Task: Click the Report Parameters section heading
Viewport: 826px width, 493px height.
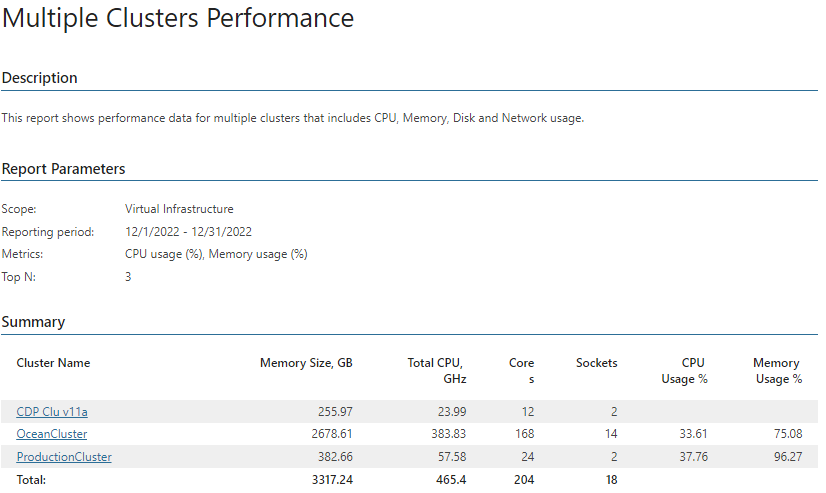Action: click(63, 169)
